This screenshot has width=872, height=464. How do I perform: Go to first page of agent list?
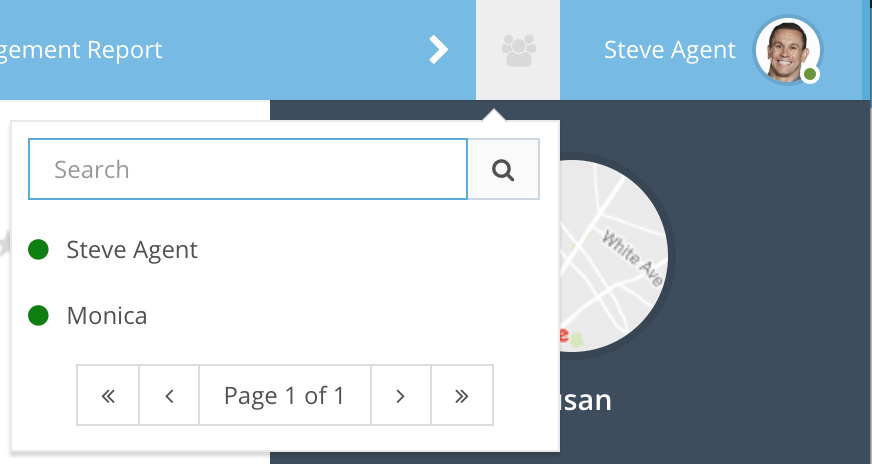(108, 396)
